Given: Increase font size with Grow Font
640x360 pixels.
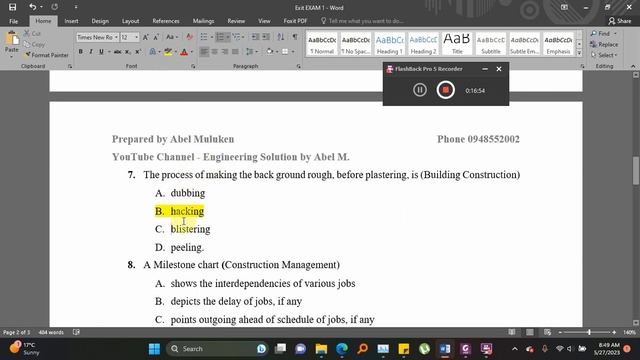Looking at the screenshot, I should [146, 37].
